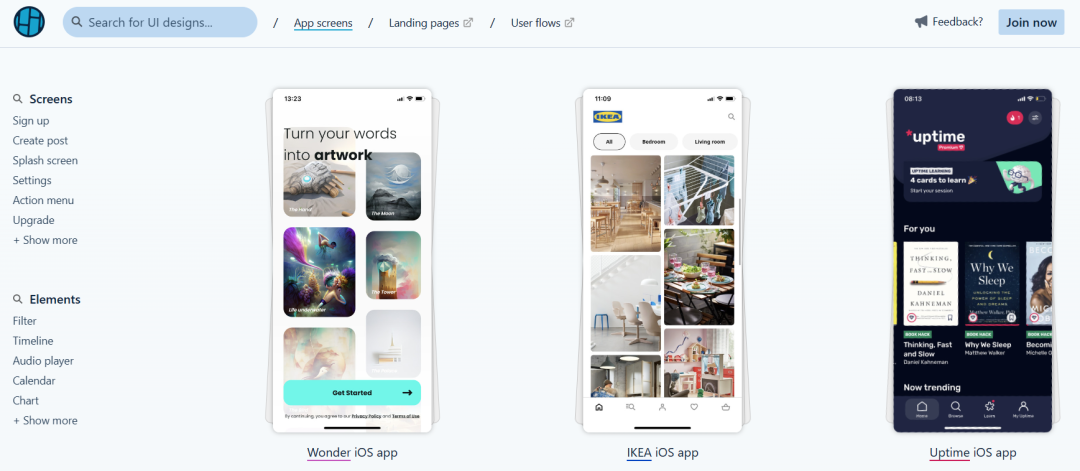Screen dimensions: 1080x471
Task: Select the Living room filter chip
Action: 710,142
